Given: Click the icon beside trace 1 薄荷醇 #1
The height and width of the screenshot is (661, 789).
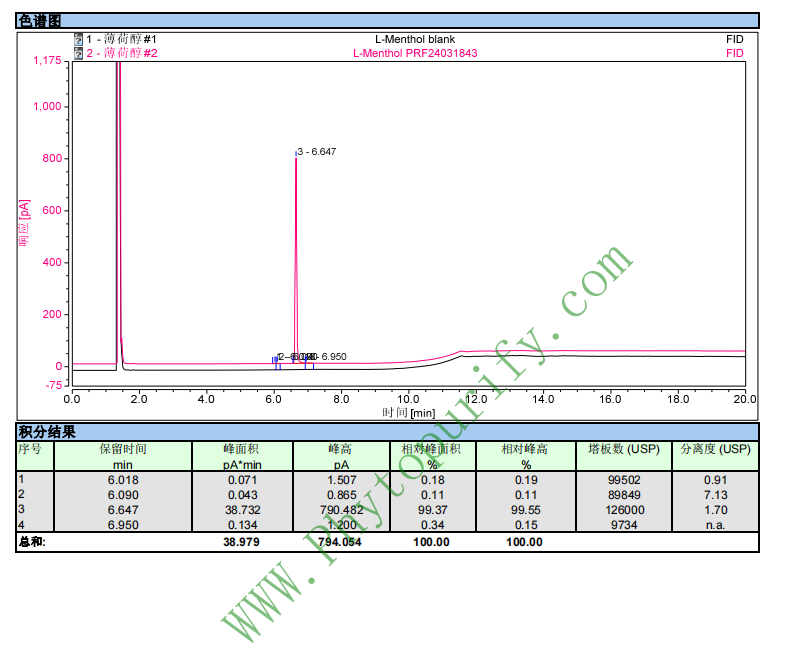Looking at the screenshot, I should coord(79,39).
